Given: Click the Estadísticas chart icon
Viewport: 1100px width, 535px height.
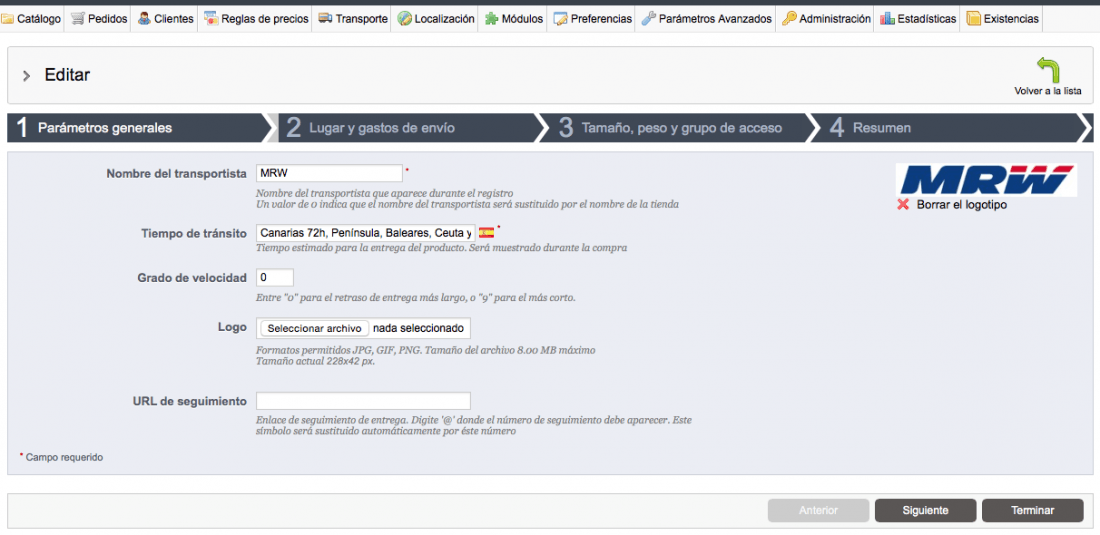Looking at the screenshot, I should pyautogui.click(x=887, y=19).
